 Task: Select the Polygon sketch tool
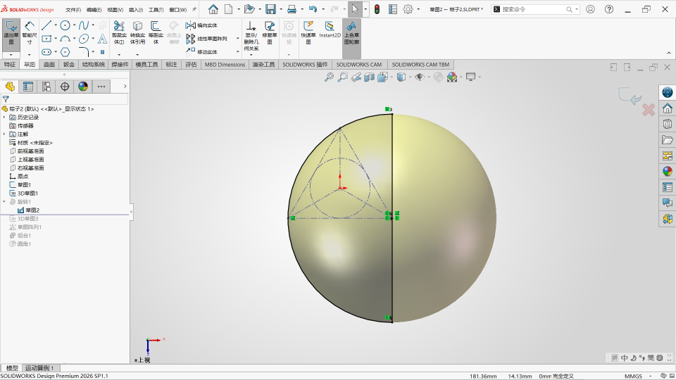point(65,52)
